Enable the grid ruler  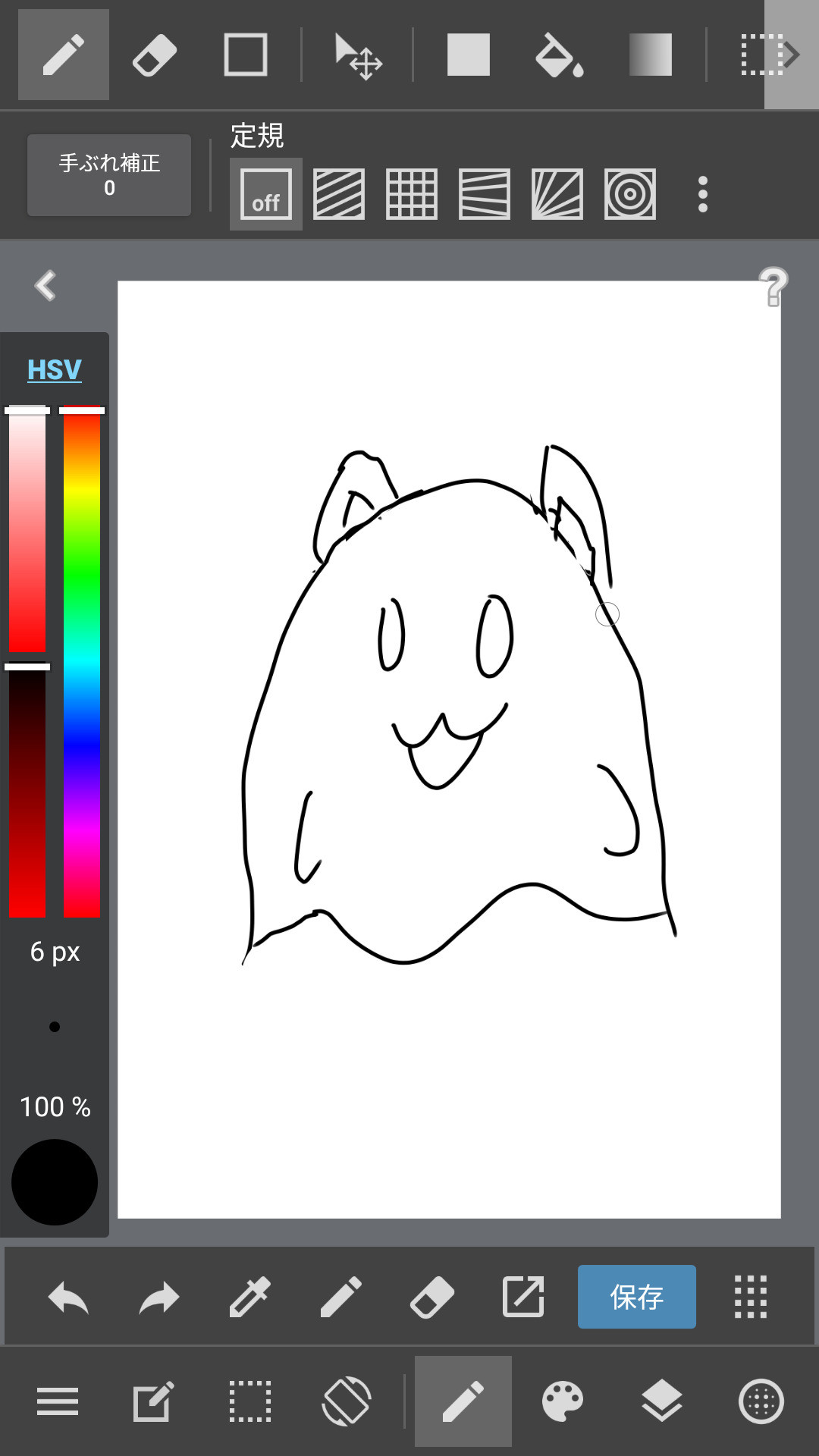click(x=412, y=194)
